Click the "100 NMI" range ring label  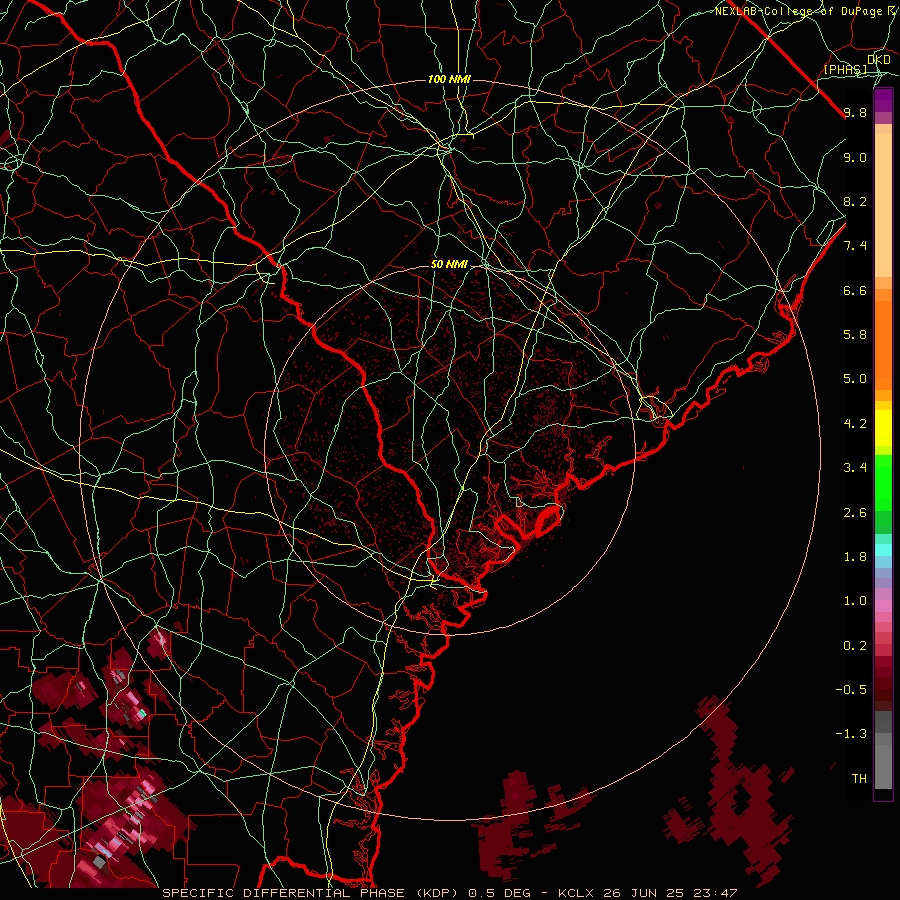click(449, 79)
